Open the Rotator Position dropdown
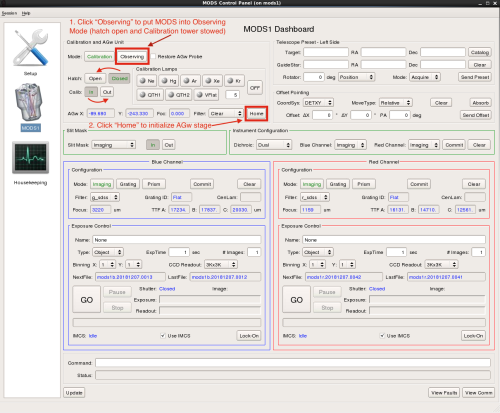The height and width of the screenshot is (413, 500). point(356,77)
